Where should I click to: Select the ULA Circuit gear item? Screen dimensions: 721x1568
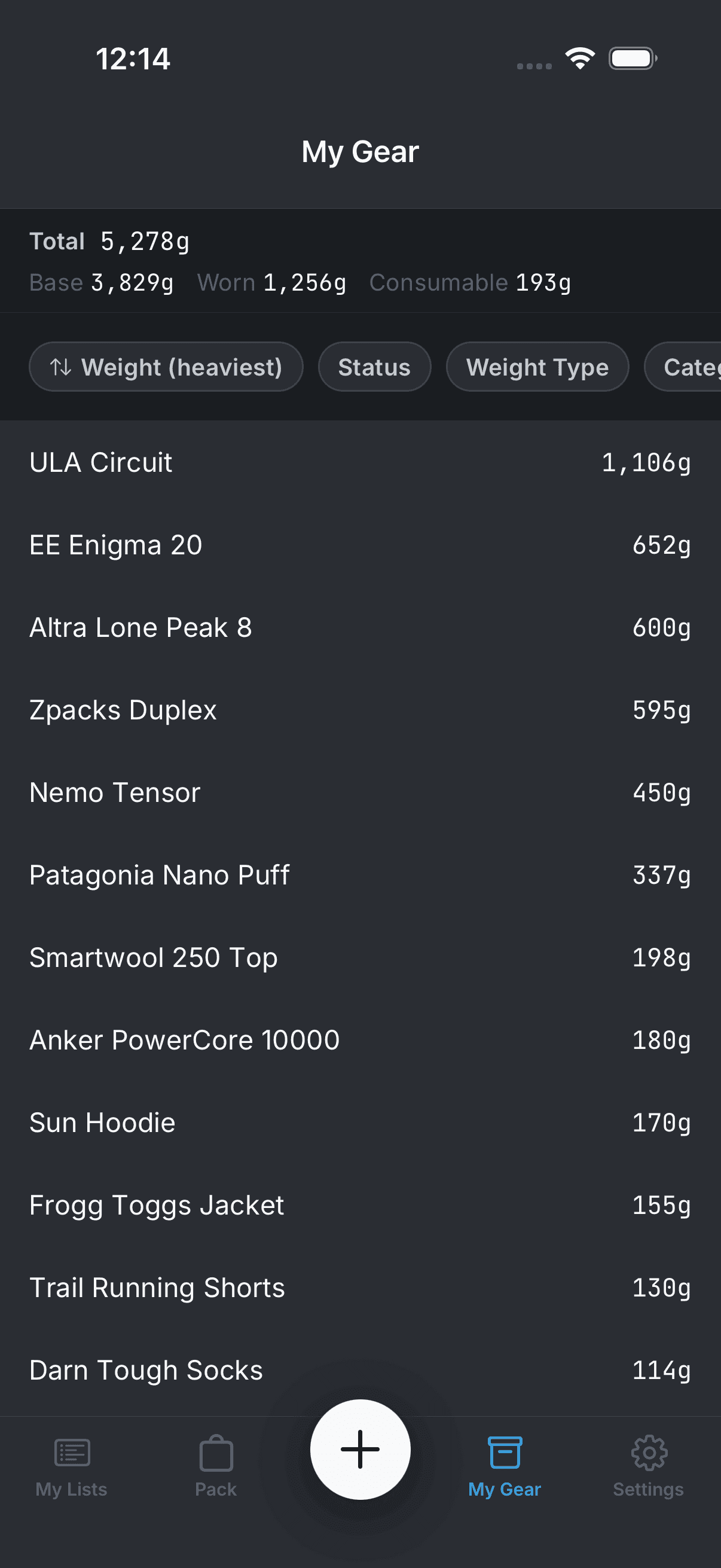pos(360,463)
